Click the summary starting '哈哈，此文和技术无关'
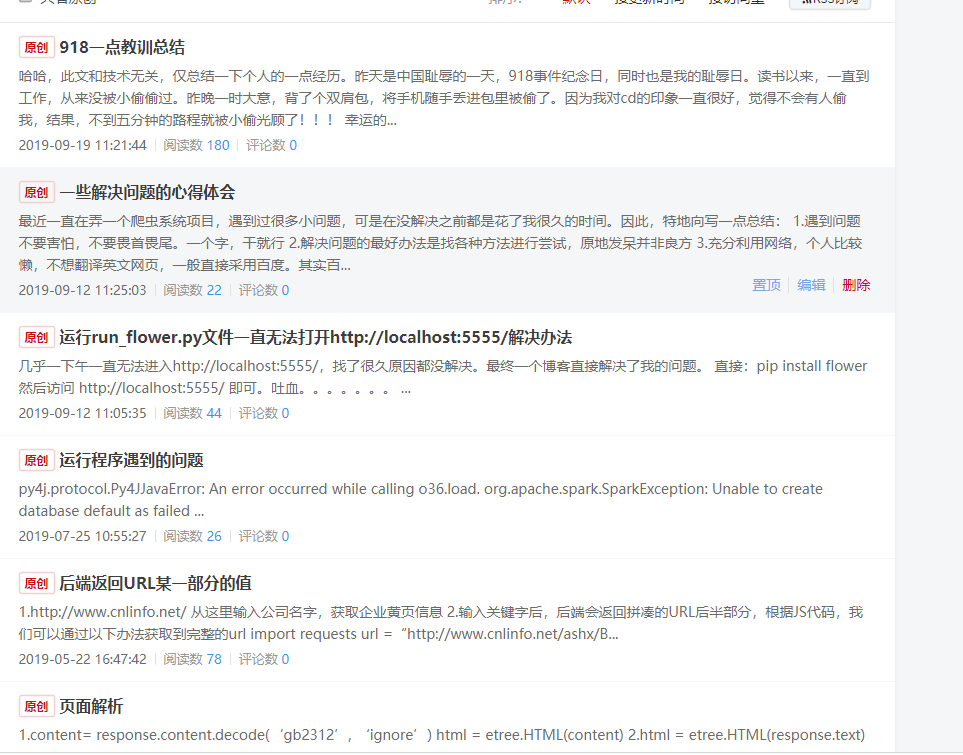 [444, 98]
